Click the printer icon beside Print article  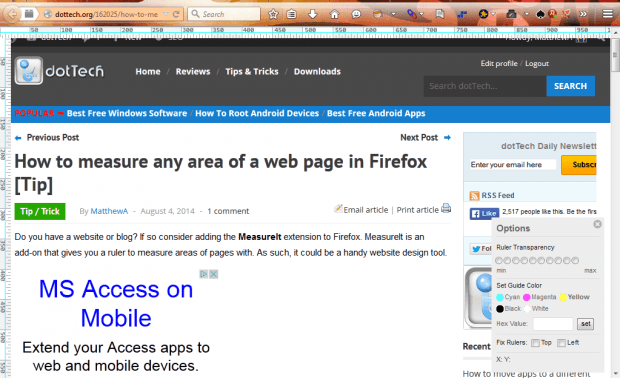point(446,208)
